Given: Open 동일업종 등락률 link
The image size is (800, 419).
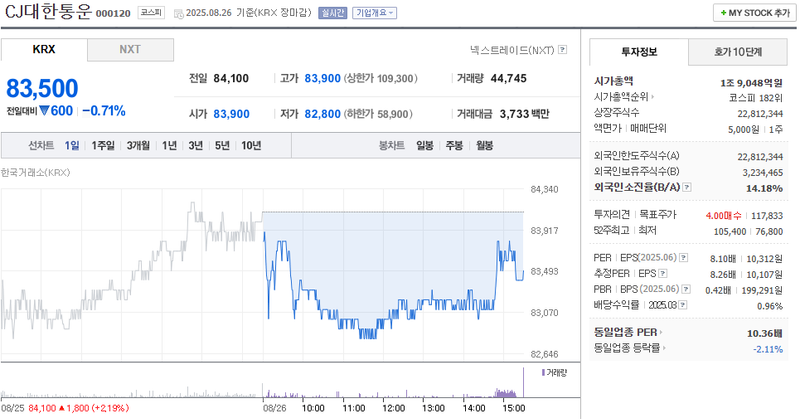Looking at the screenshot, I should tap(629, 348).
